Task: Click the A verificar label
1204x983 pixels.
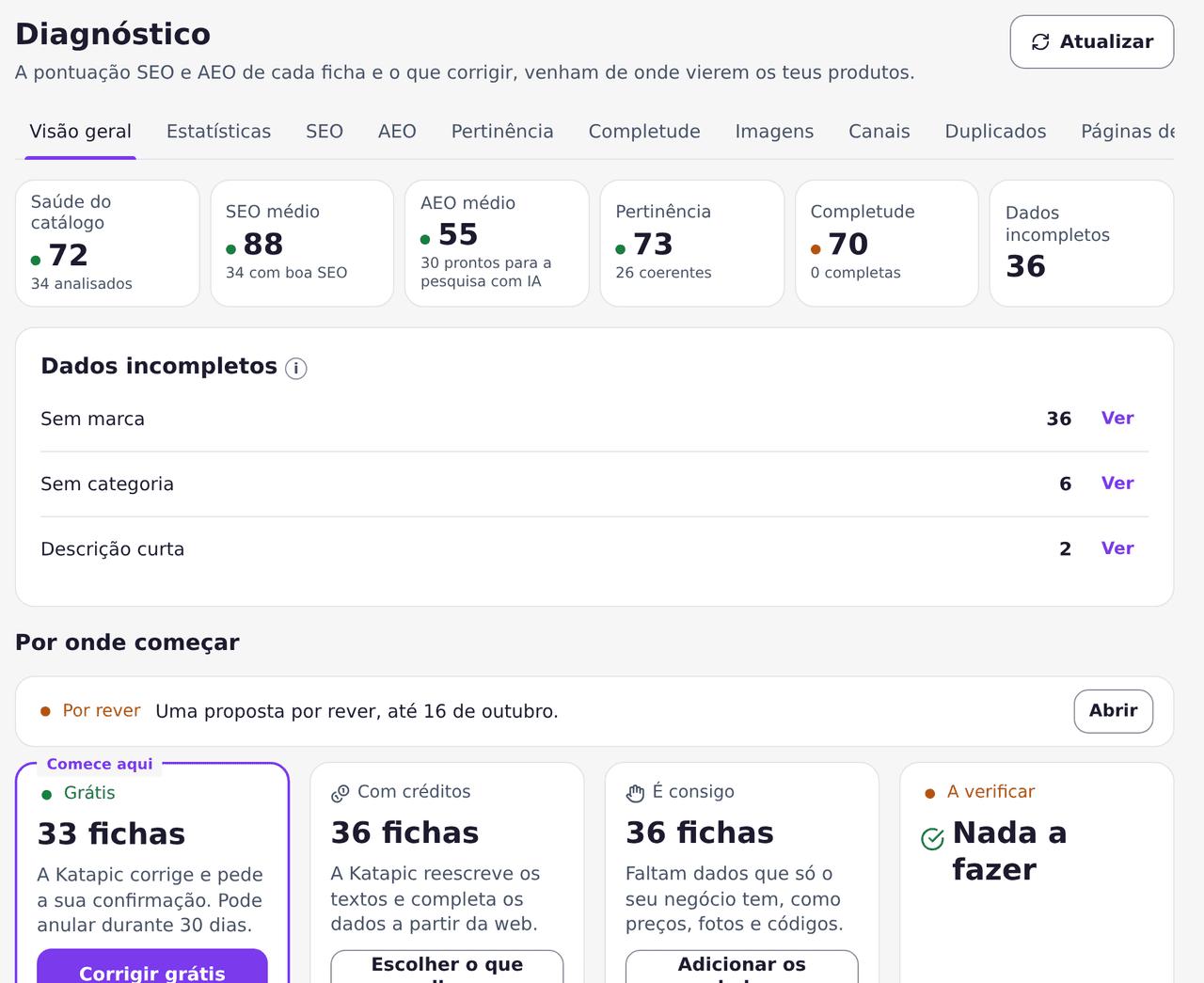Action: tap(990, 792)
